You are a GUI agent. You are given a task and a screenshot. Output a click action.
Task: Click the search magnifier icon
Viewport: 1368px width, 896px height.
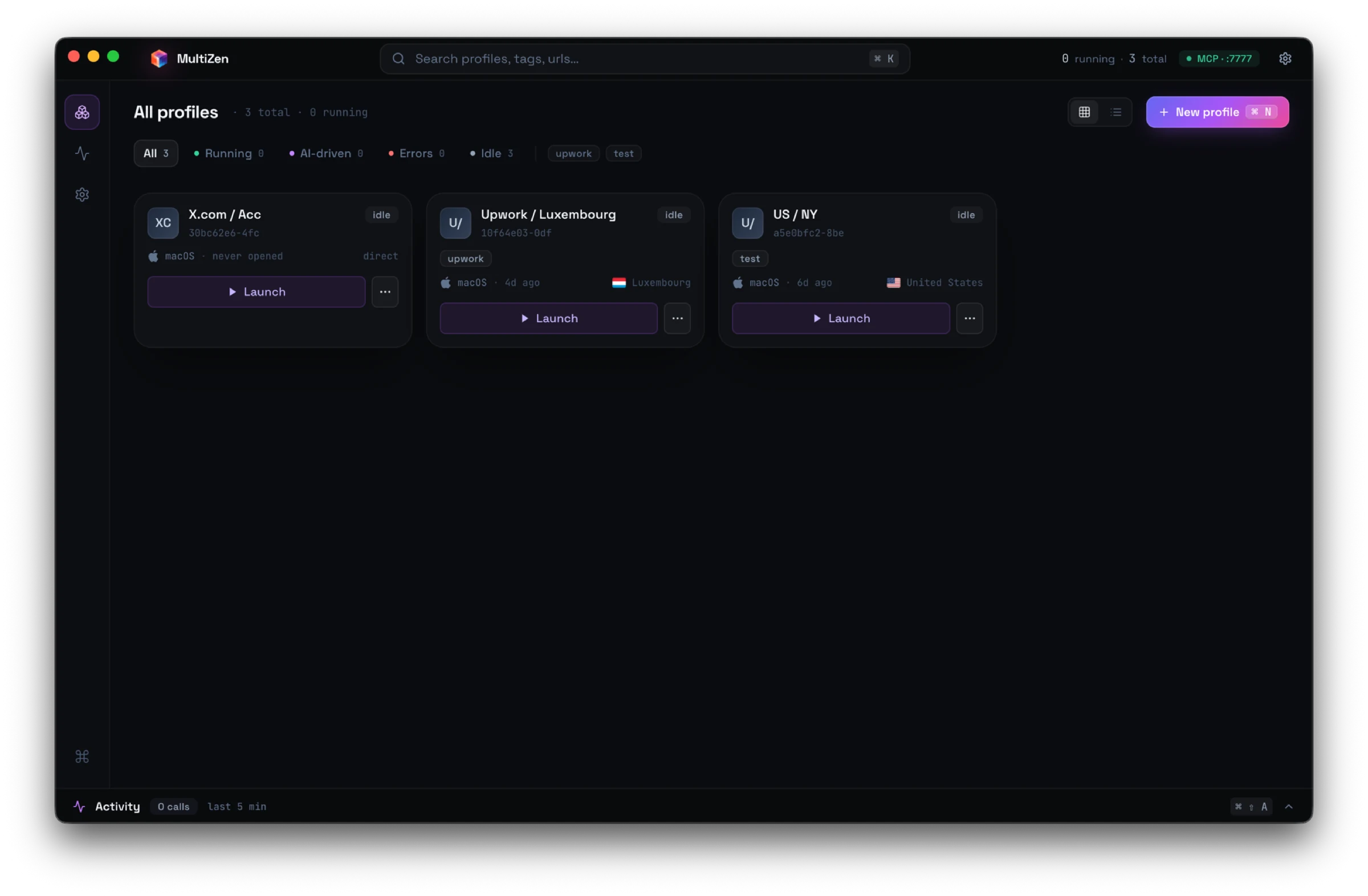click(398, 59)
